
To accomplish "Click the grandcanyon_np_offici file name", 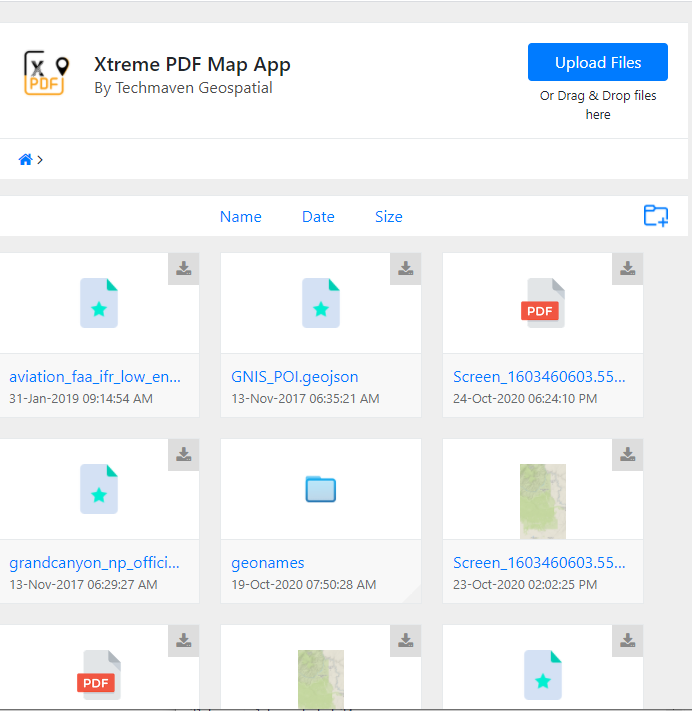I will tap(95, 563).
